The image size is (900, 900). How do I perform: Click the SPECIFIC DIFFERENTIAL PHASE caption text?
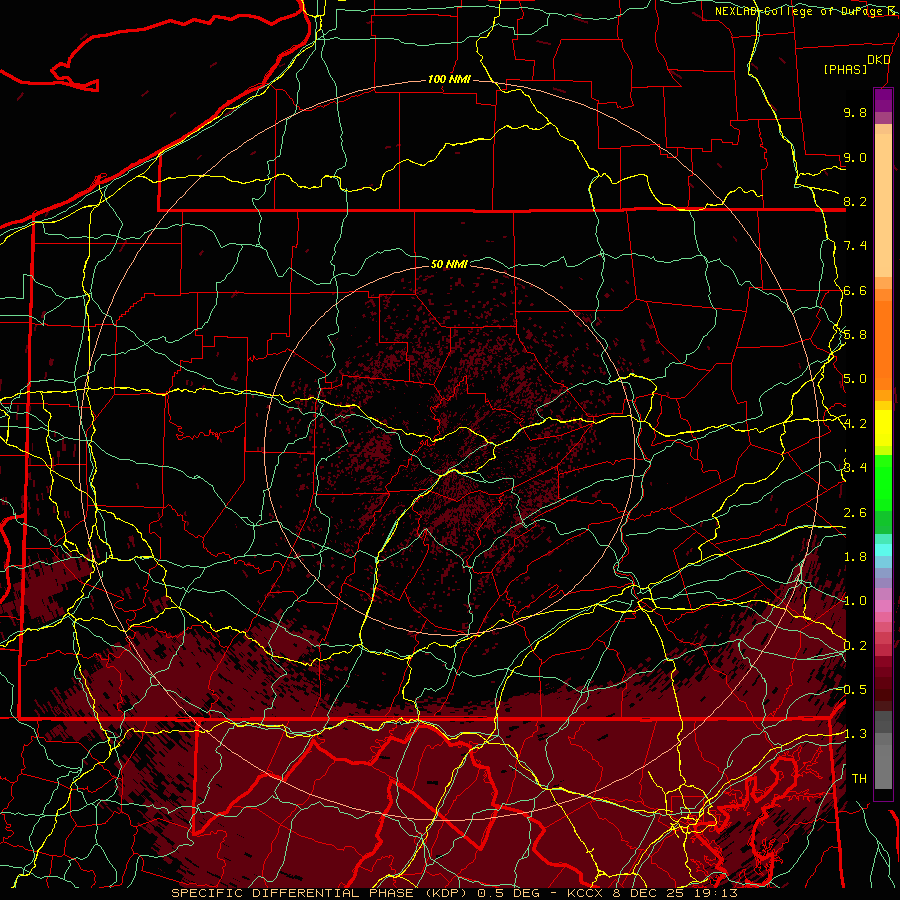click(292, 893)
